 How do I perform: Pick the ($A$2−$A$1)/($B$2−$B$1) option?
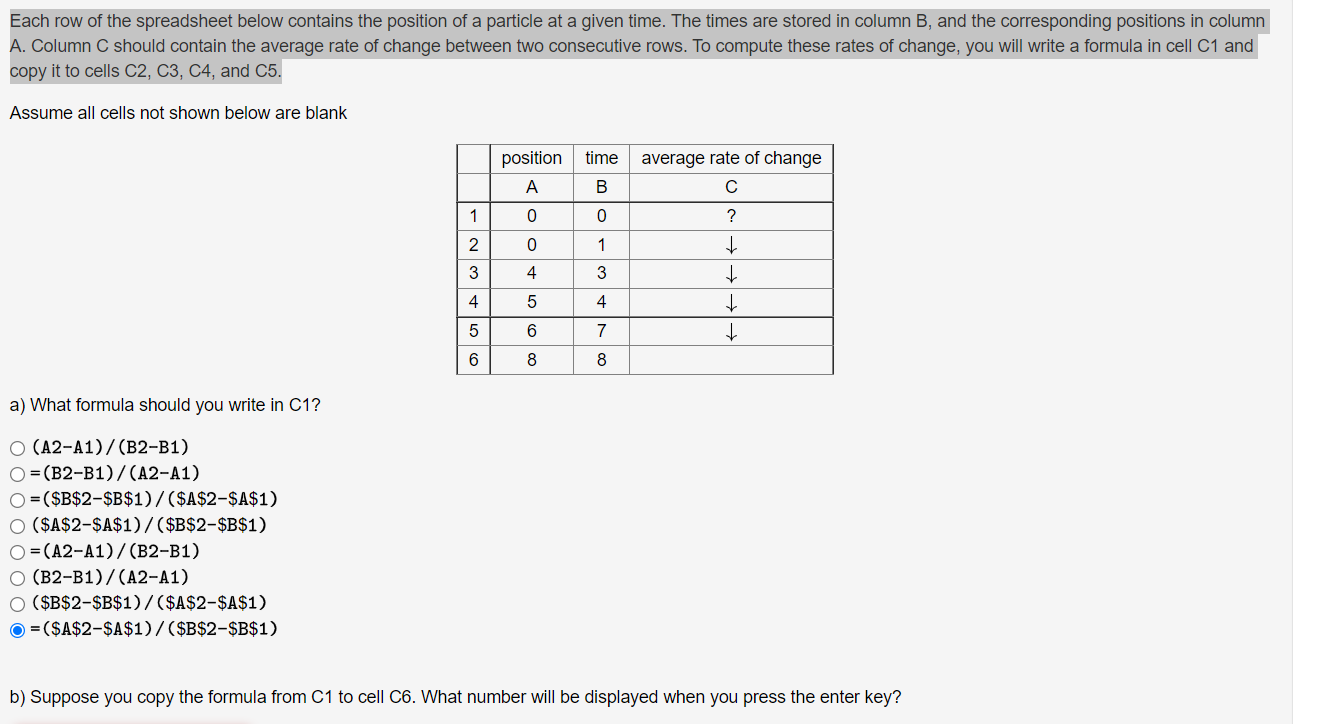(16, 525)
